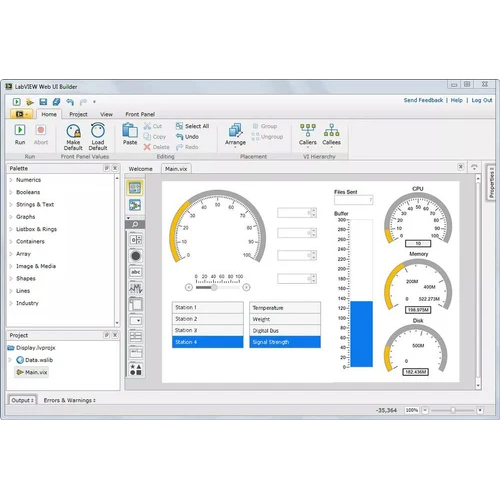This screenshot has height=500, width=500.
Task: Click Load Default in Front Panel Values
Action: point(98,137)
